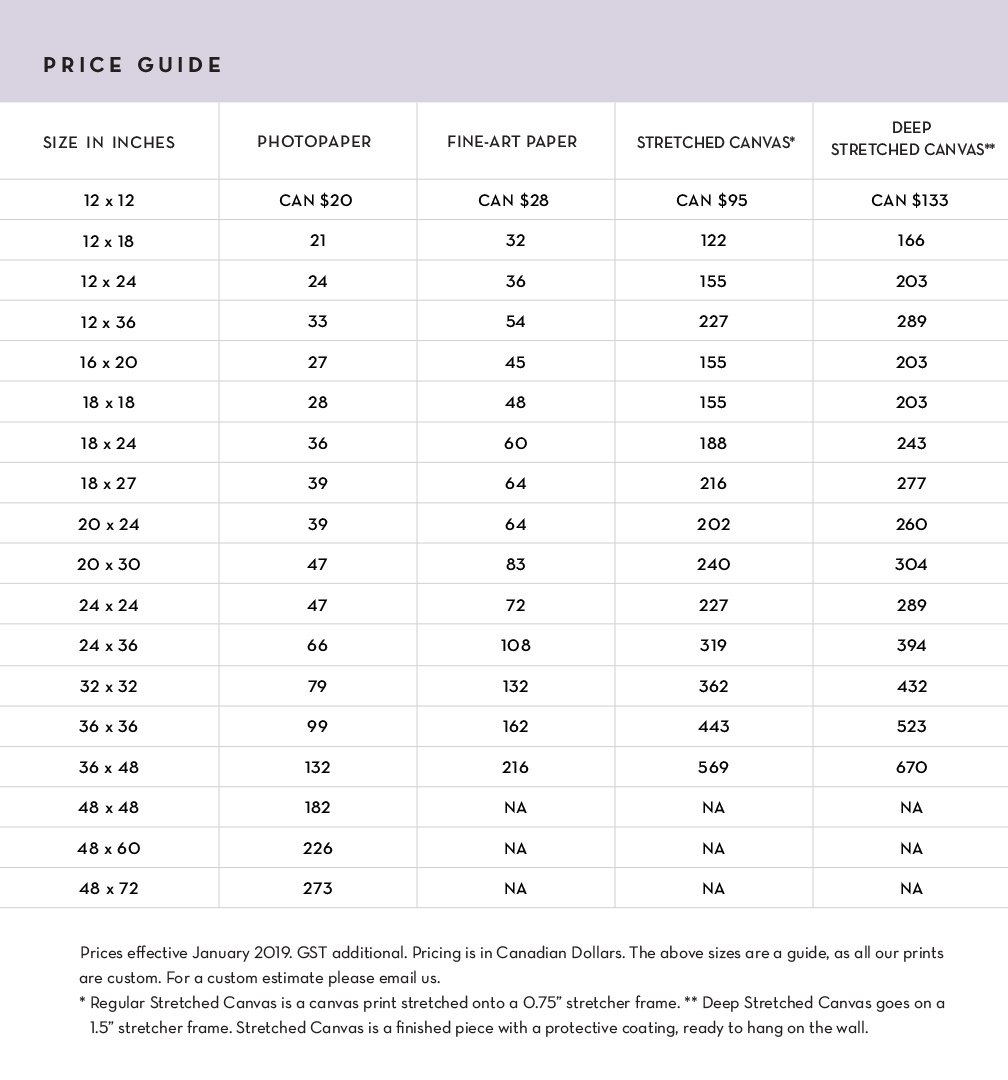Click the DEEP STRETCHED CANVAS column header
1008x1080 pixels.
[912, 138]
